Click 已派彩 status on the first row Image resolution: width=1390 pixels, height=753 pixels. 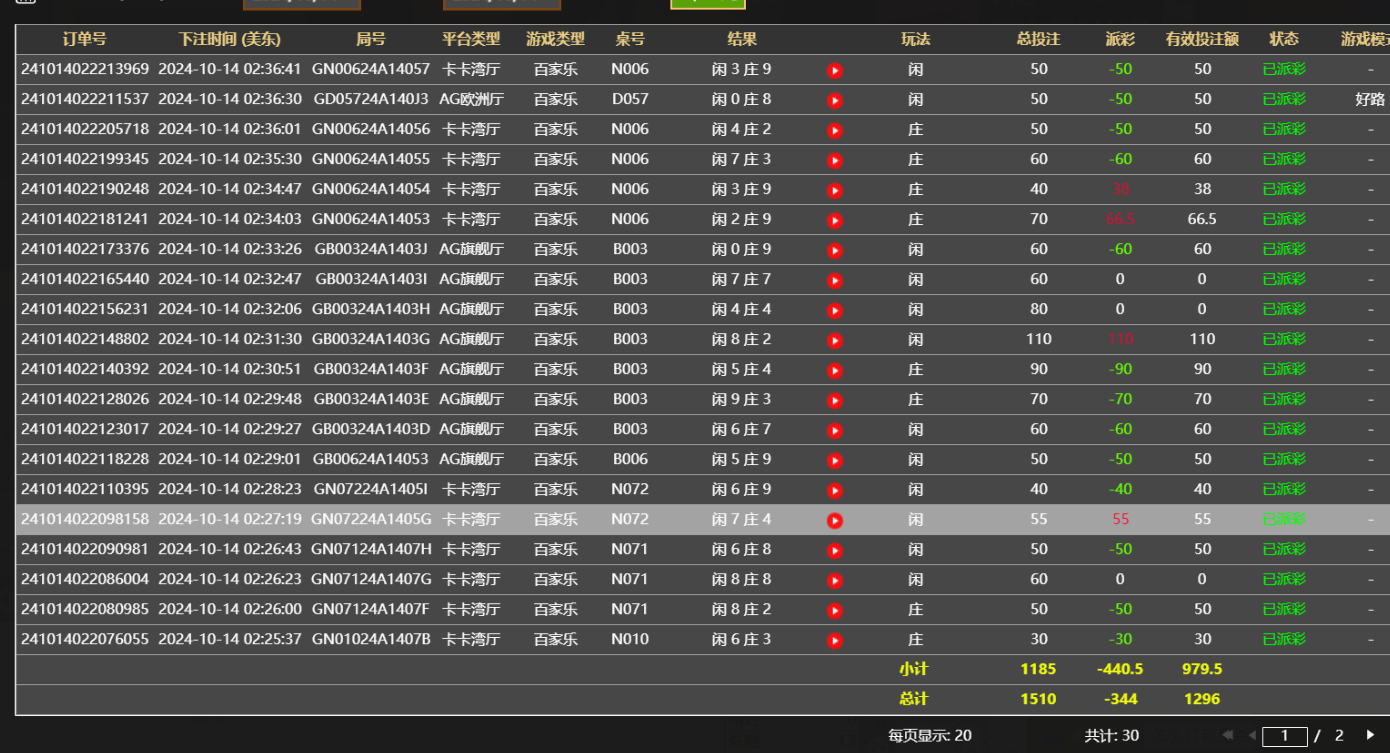(x=1282, y=69)
